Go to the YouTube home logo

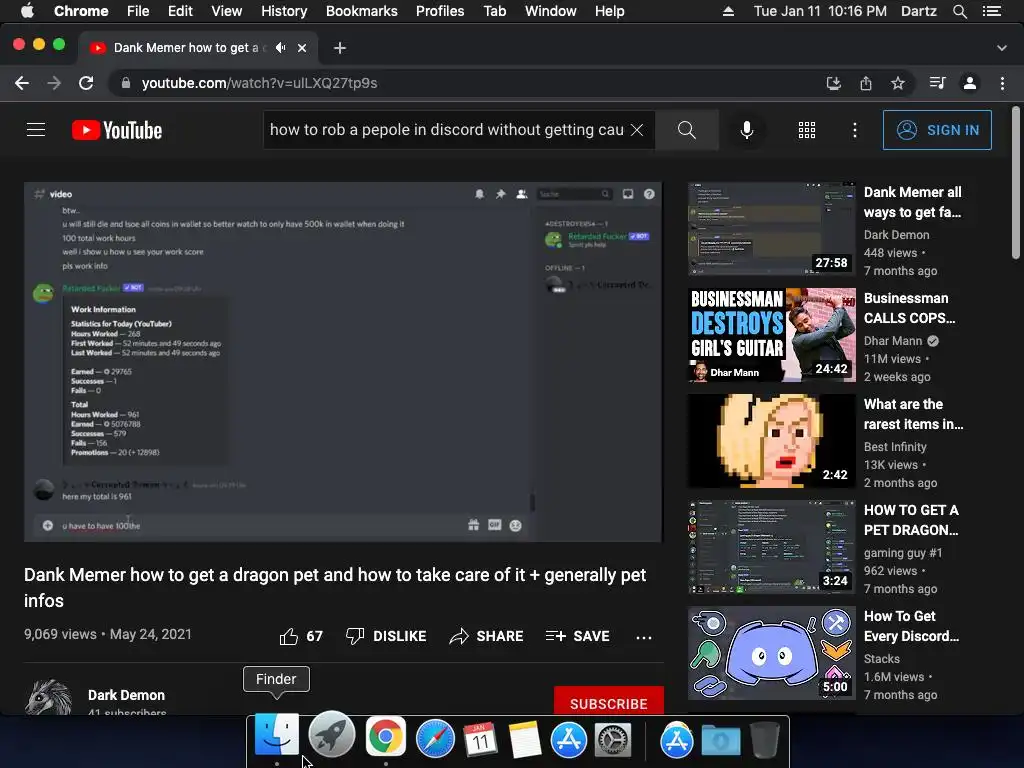[117, 130]
